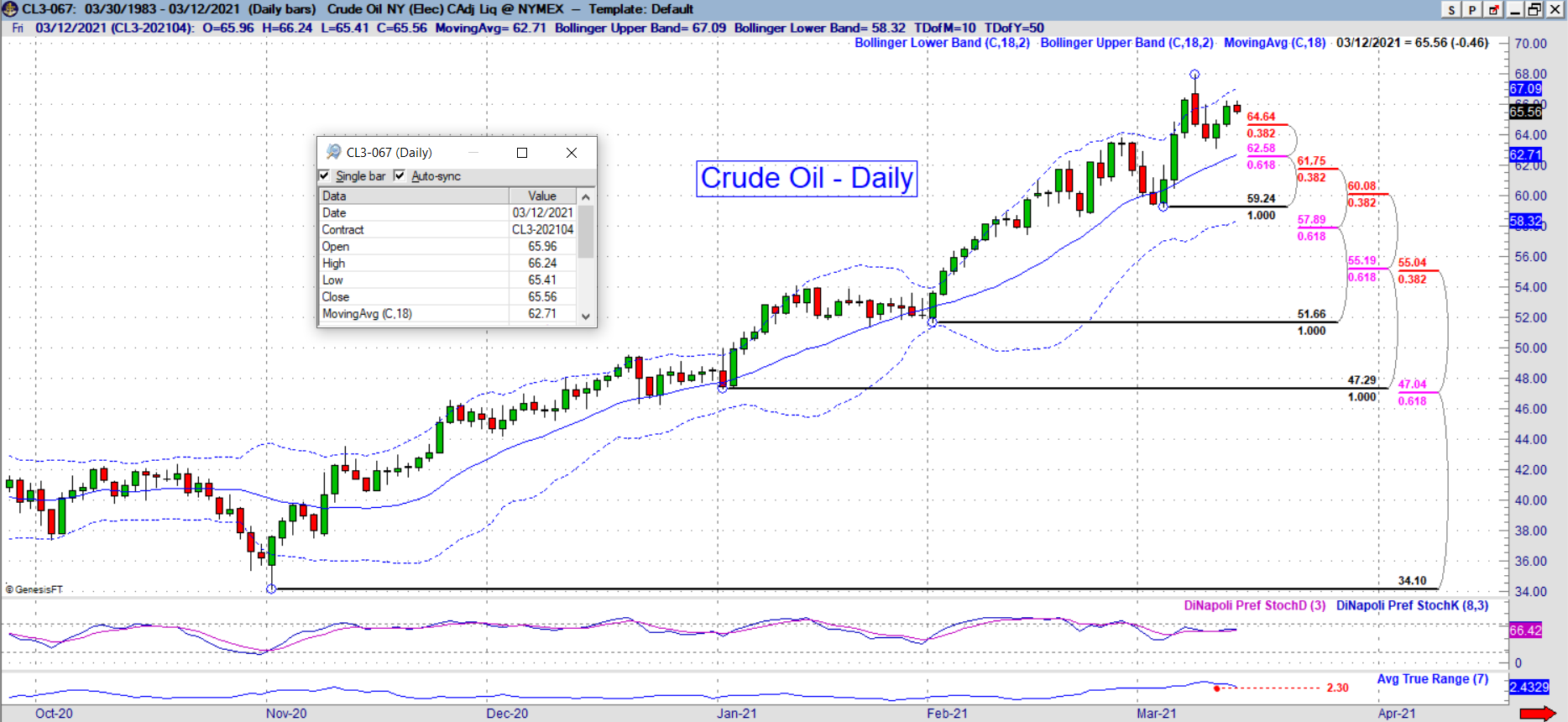
Task: Close the CL3-067 (Daily) data popup
Action: [572, 153]
